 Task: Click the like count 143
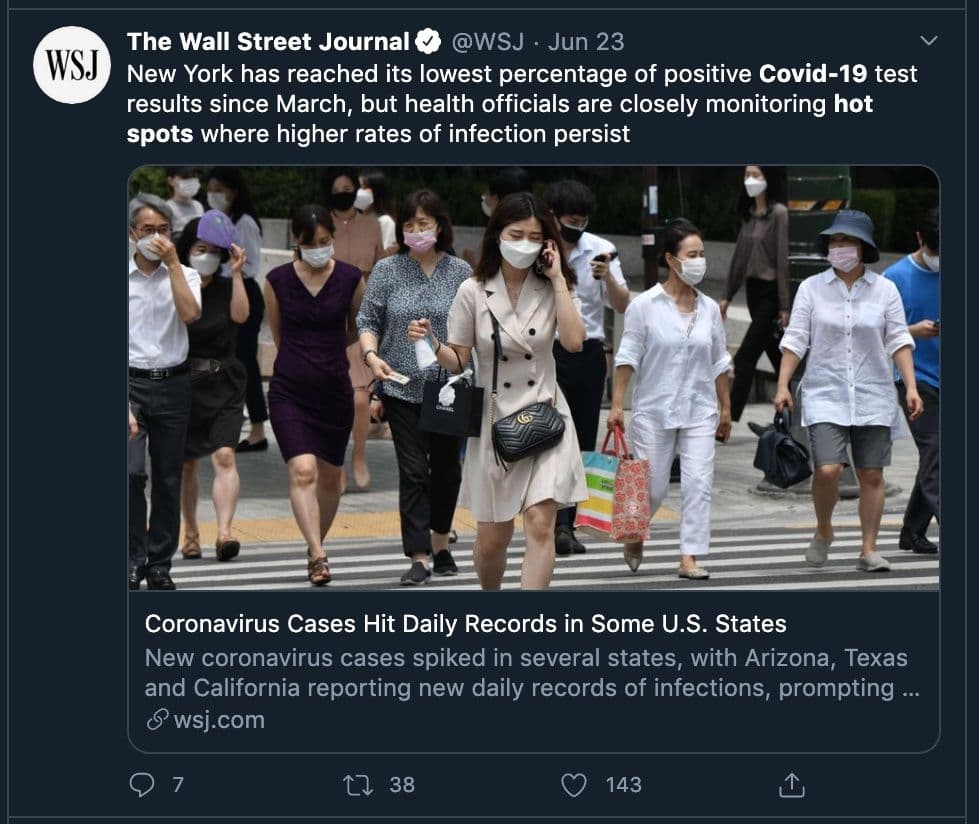coord(624,785)
